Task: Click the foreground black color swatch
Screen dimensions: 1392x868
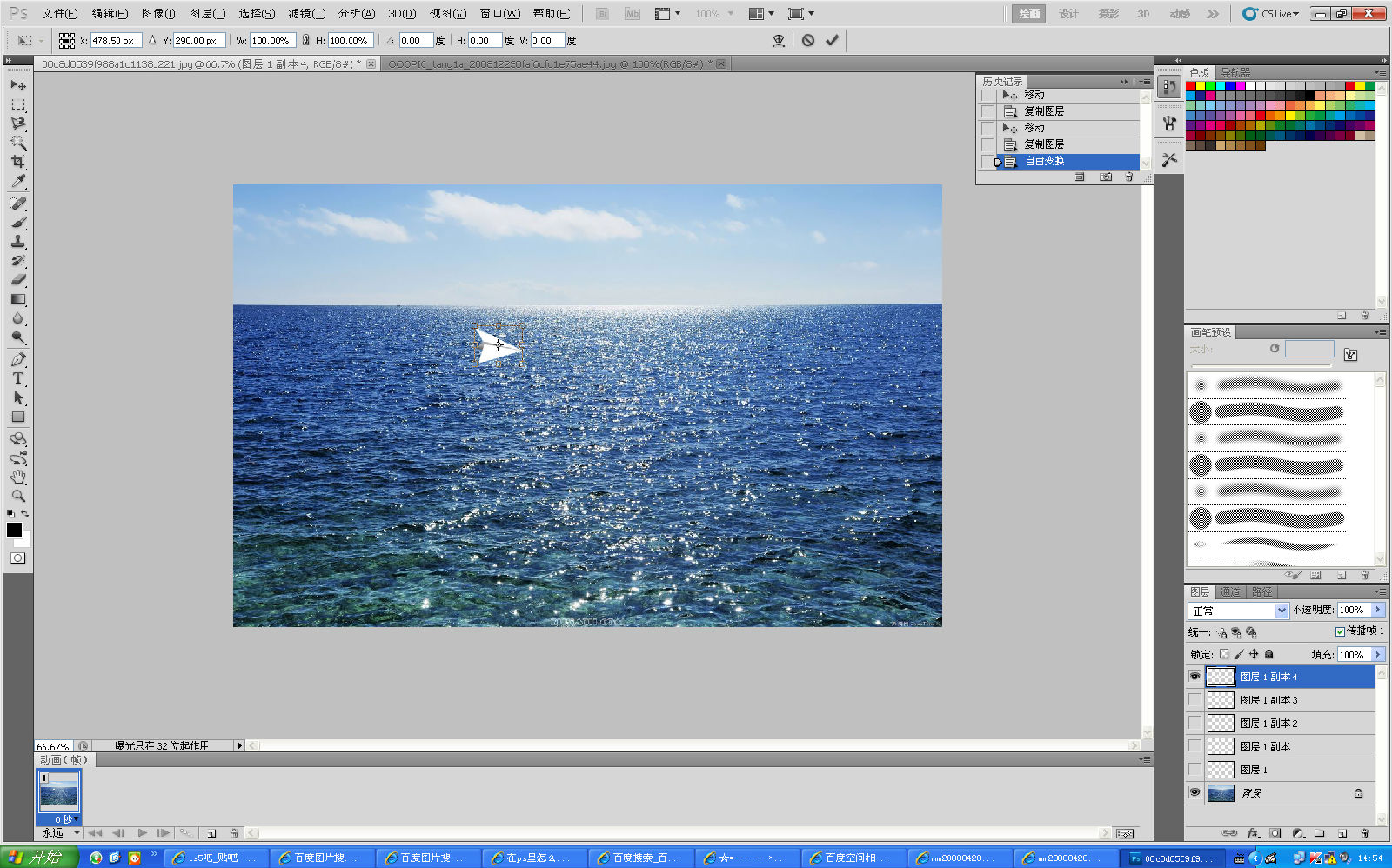Action: tap(14, 530)
